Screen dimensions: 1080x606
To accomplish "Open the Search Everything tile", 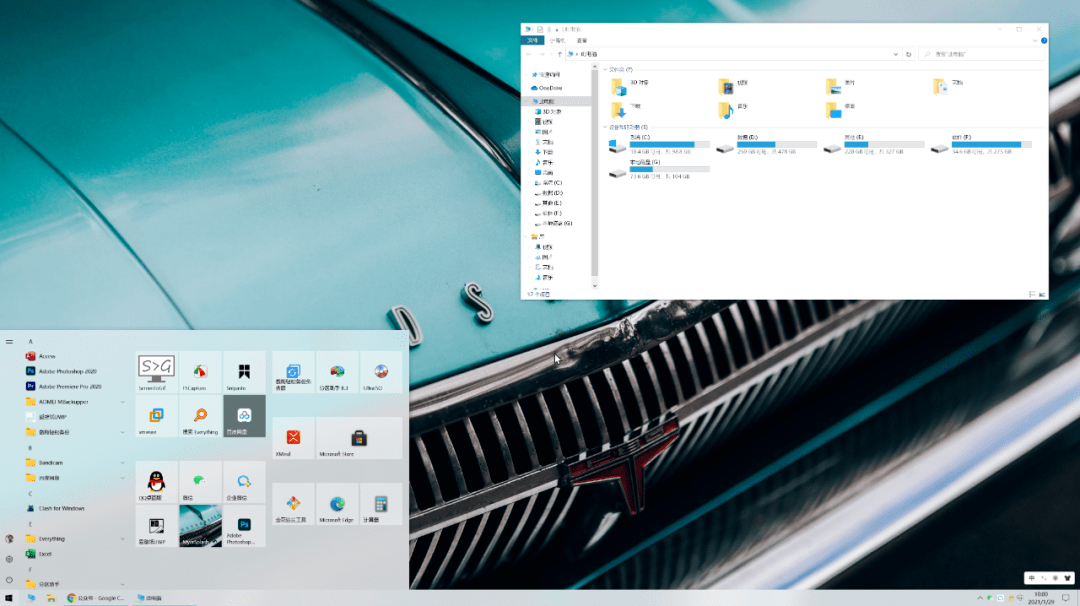I will (x=200, y=416).
